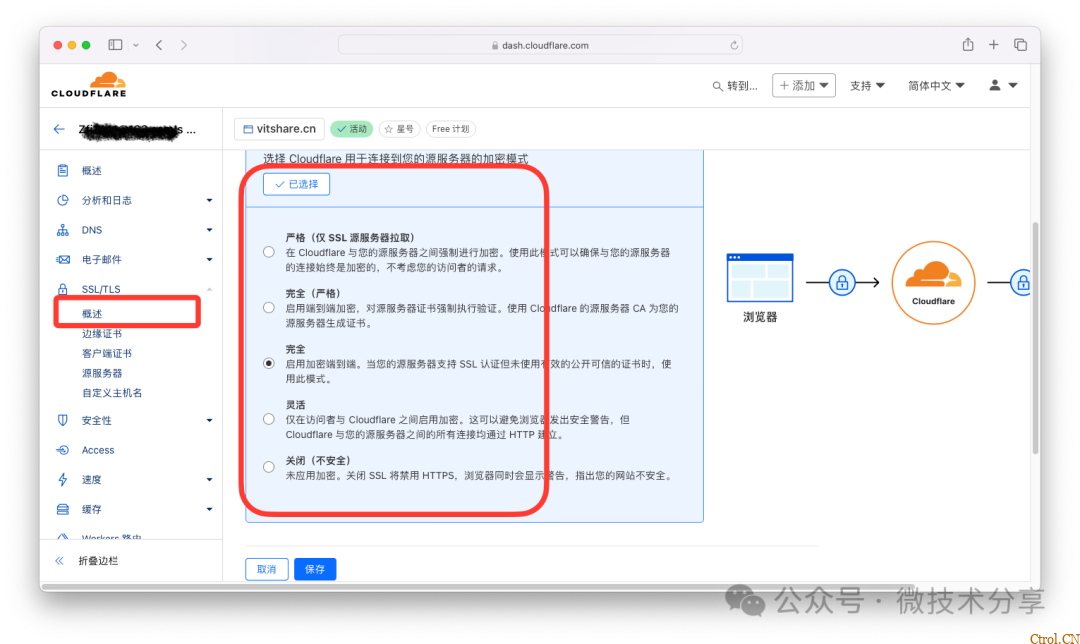Click the Safari share icon
This screenshot has width=1080, height=644.
tap(967, 45)
